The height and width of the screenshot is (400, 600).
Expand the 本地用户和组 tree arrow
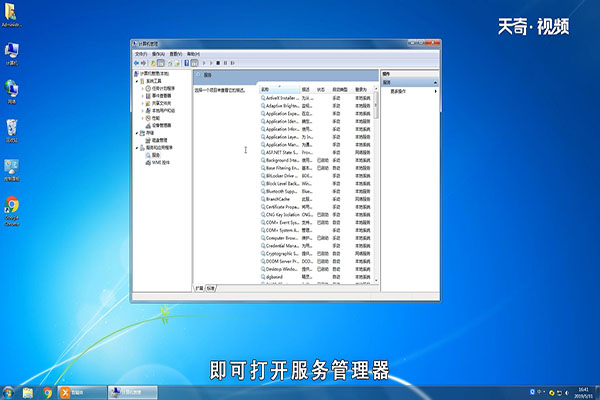[x=142, y=111]
